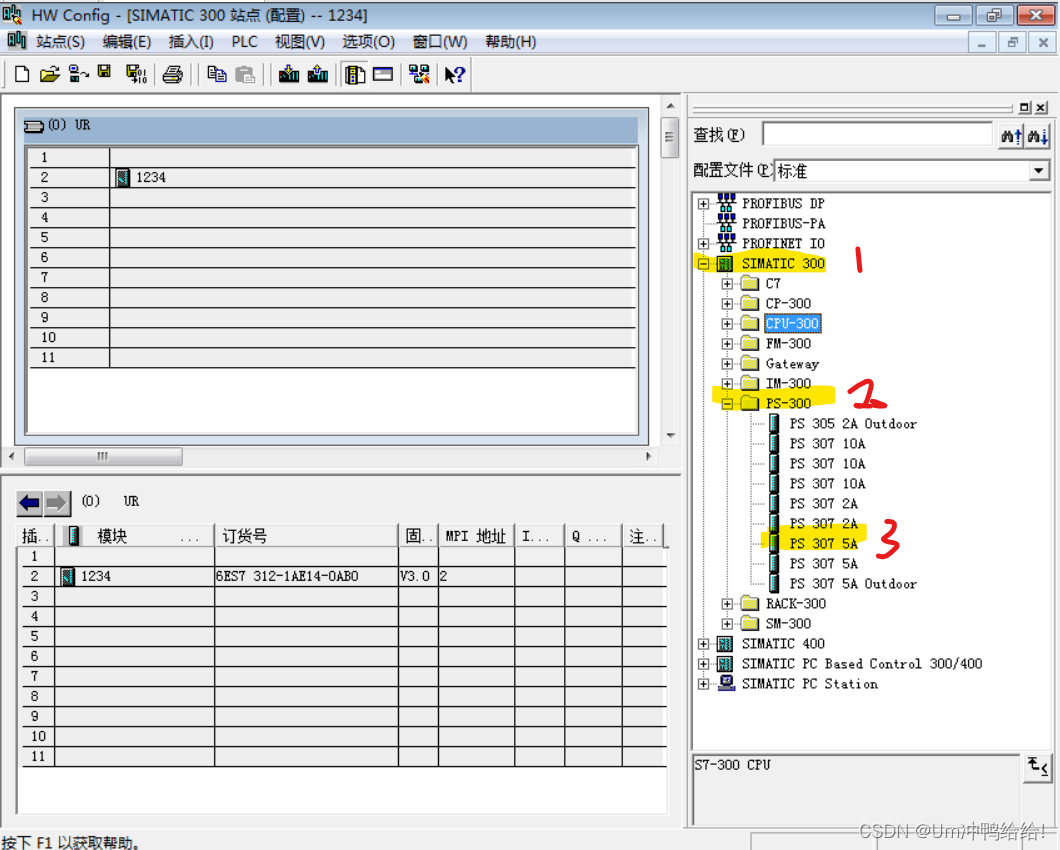Click the search-down binoculars icon
1060x850 pixels.
pos(1038,136)
